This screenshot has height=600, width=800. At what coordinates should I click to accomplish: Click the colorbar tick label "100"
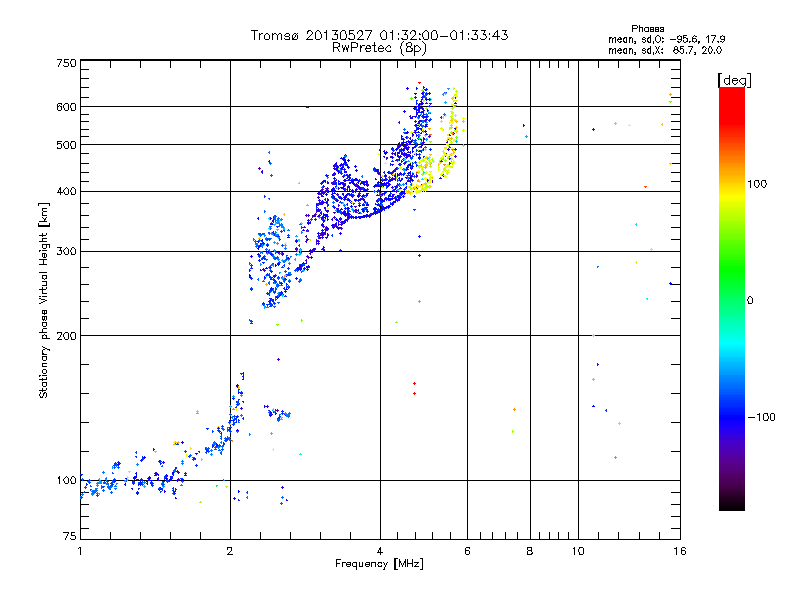tap(757, 184)
